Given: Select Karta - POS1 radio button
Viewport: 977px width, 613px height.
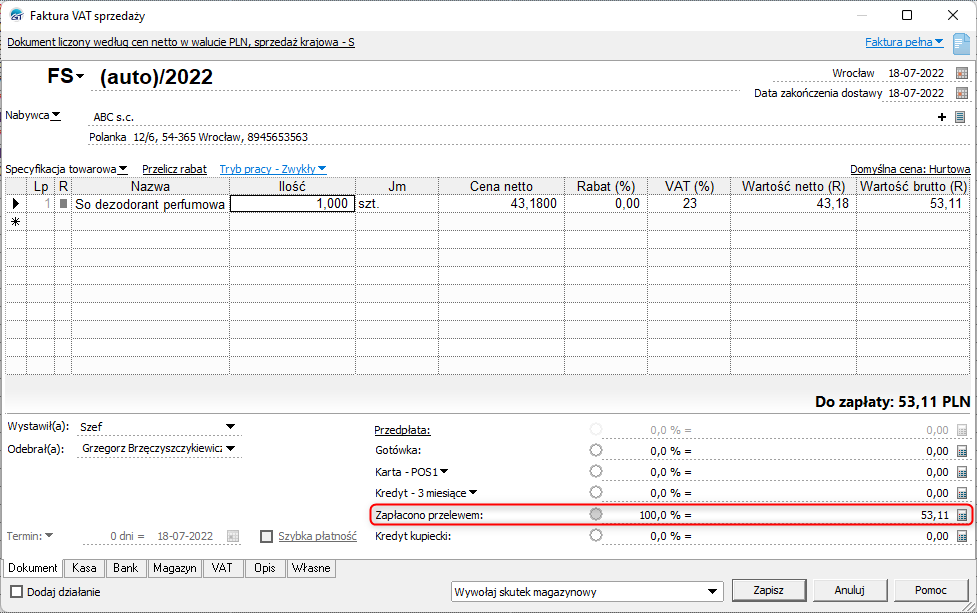Looking at the screenshot, I should [x=596, y=471].
